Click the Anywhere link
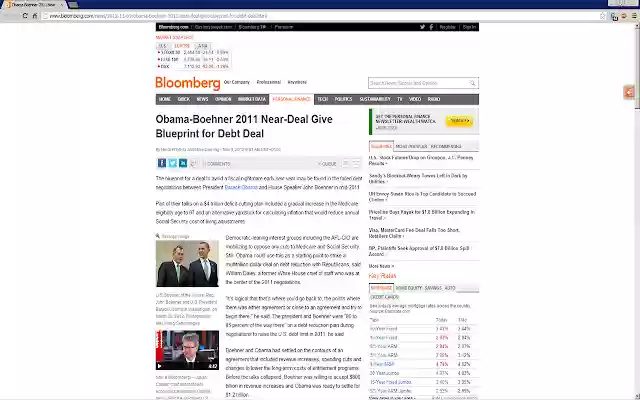640x400 pixels. click(297, 82)
